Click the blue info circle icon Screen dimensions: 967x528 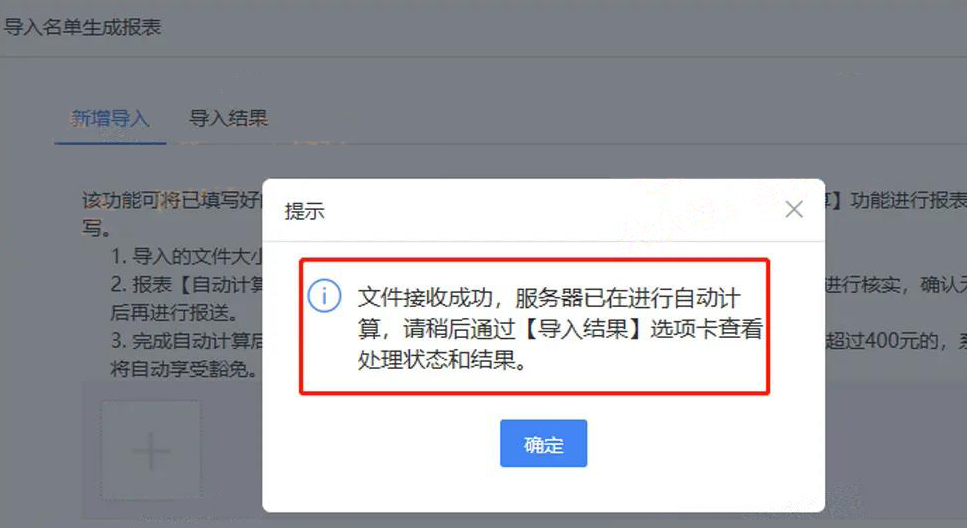pyautogui.click(x=324, y=295)
